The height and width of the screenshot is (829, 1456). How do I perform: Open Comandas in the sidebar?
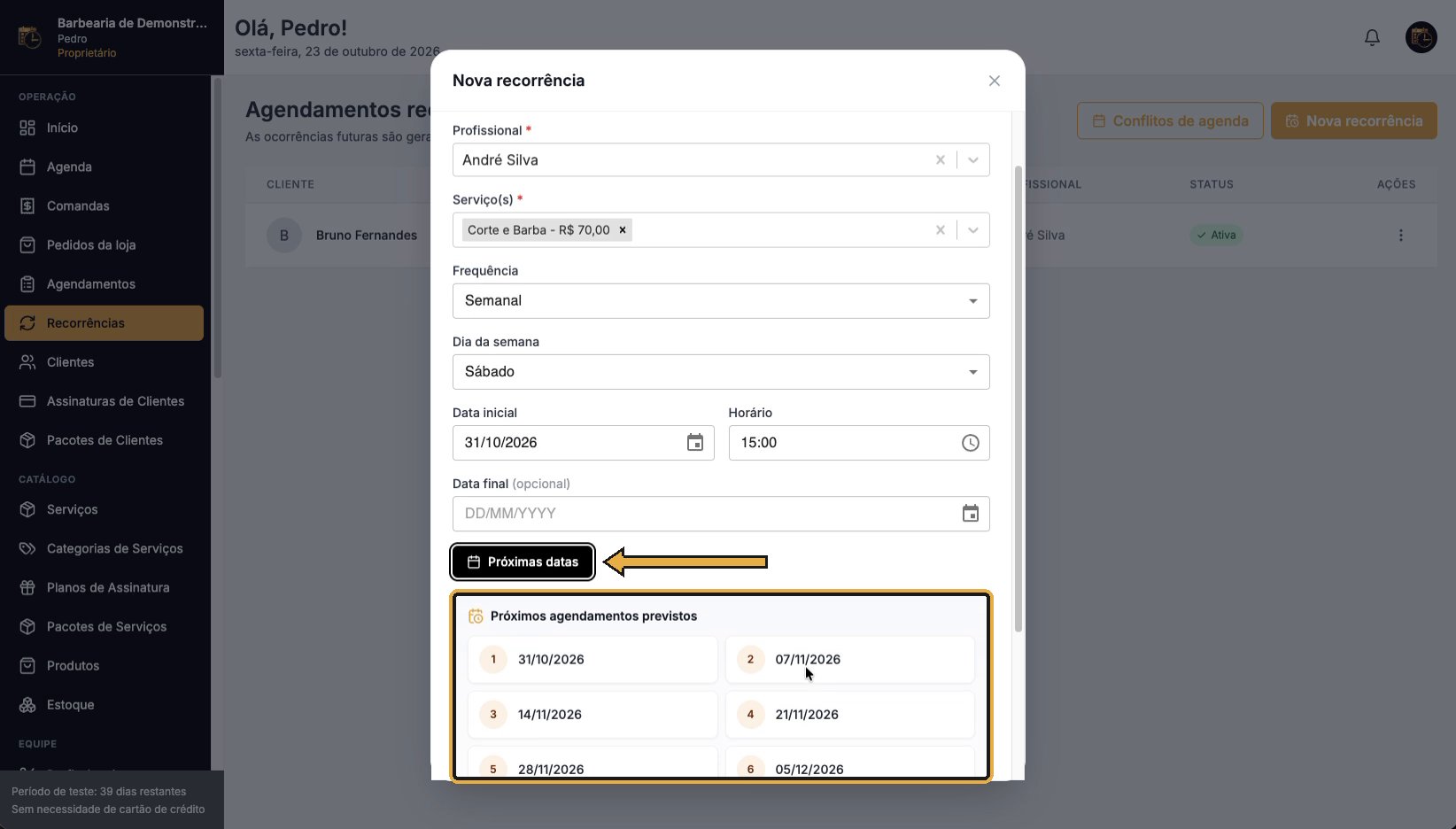click(105, 205)
